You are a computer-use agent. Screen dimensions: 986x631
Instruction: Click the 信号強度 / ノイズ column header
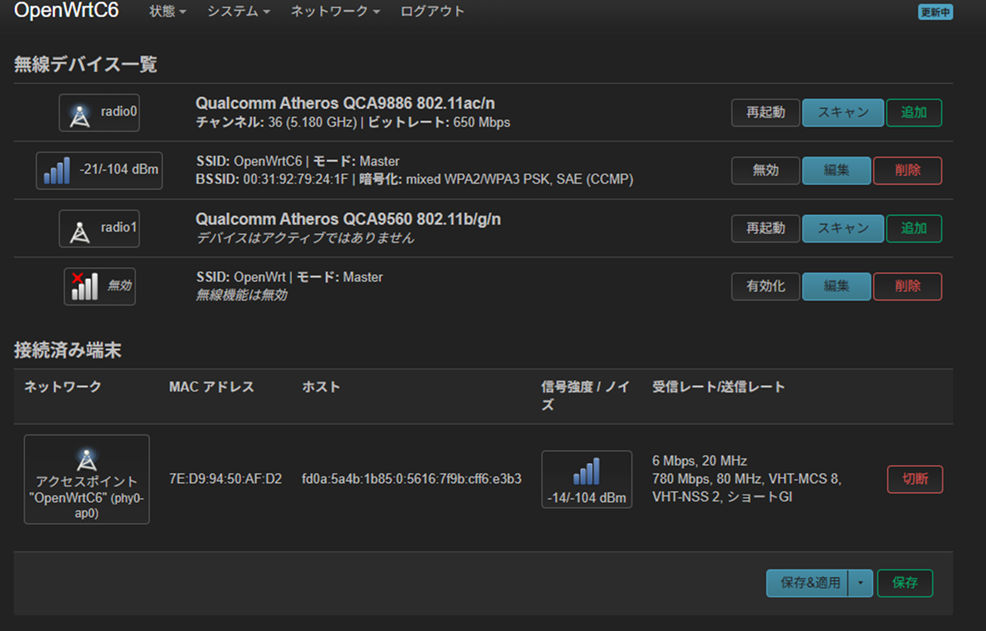pyautogui.click(x=585, y=396)
